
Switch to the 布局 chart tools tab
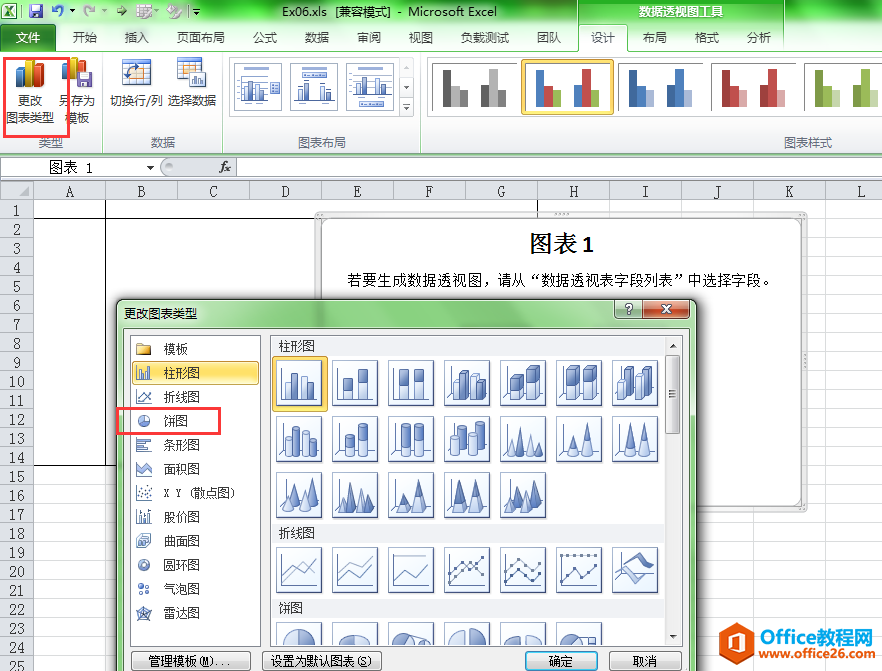click(x=655, y=38)
